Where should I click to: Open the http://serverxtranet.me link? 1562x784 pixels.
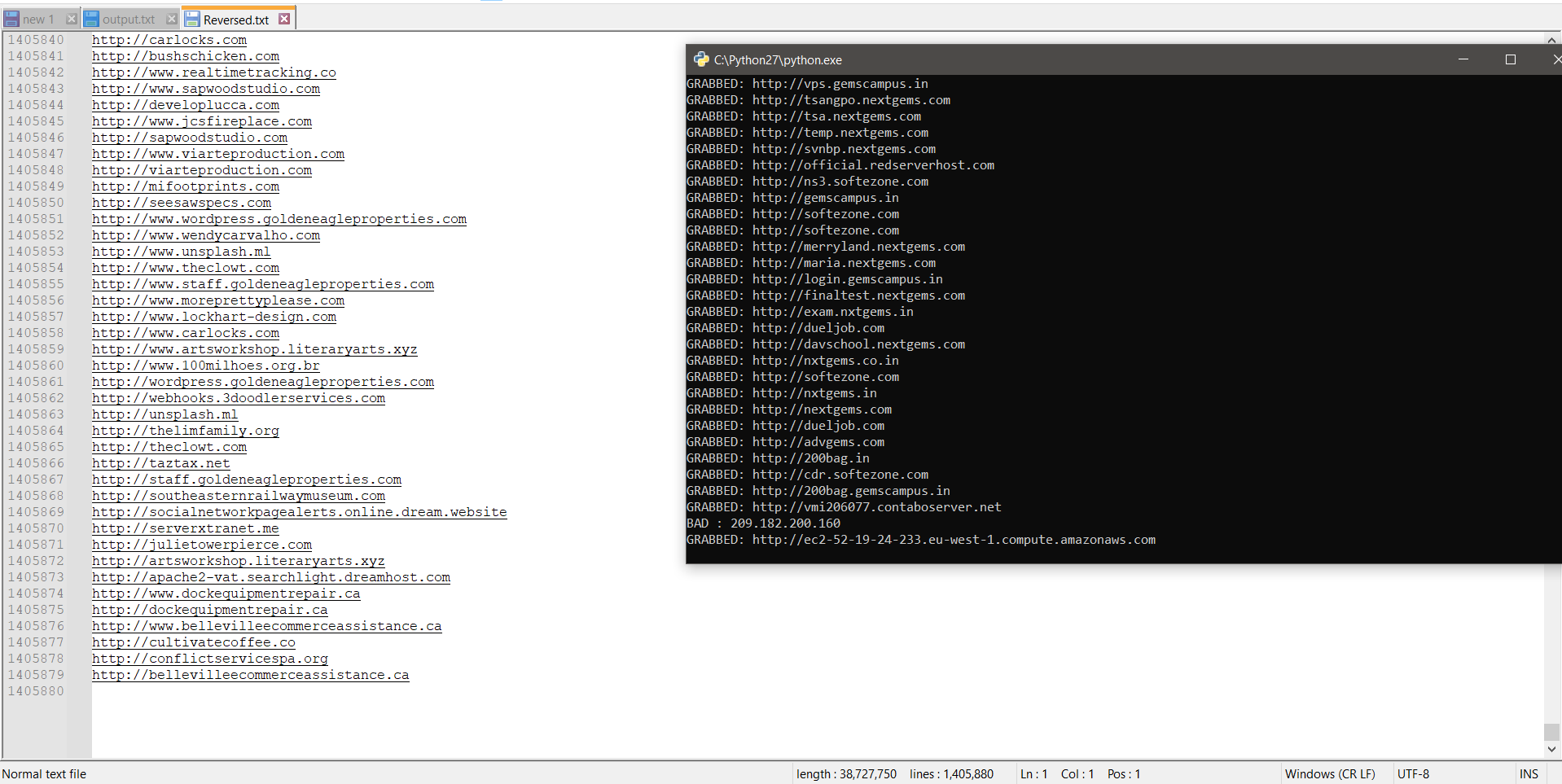(185, 528)
